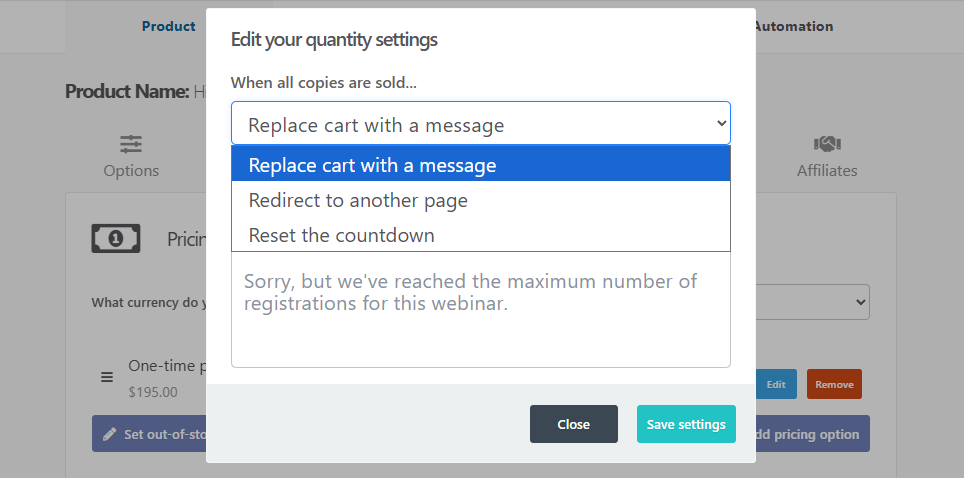Expand the currency selection dropdown

(858, 302)
